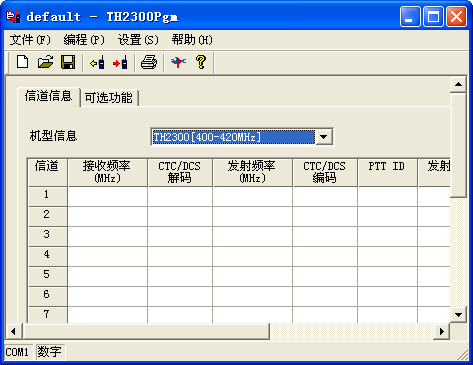This screenshot has width=473, height=365.
Task: Select channel row header 7
Action: pyautogui.click(x=47, y=315)
